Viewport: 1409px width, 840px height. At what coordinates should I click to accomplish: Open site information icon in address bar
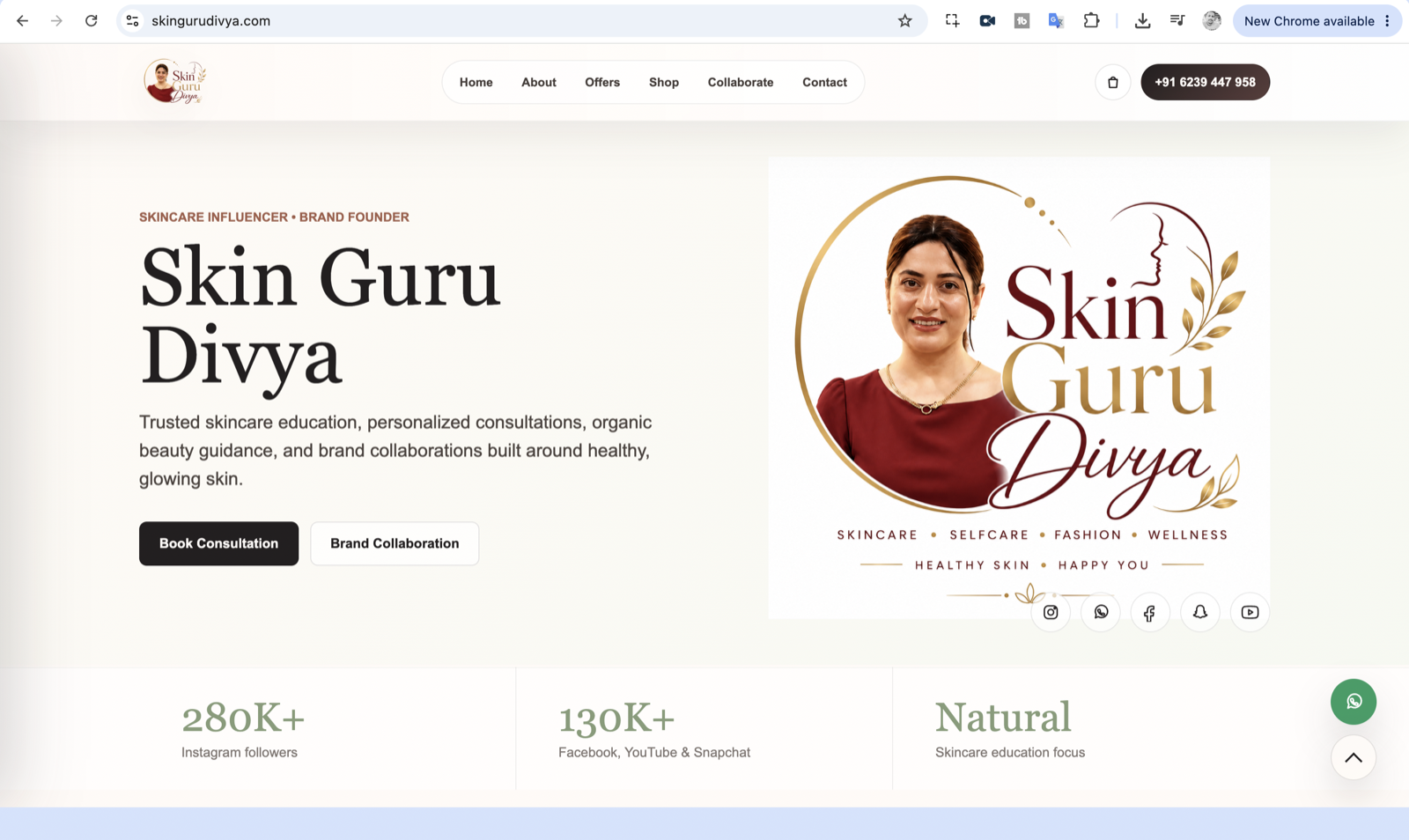click(x=132, y=20)
